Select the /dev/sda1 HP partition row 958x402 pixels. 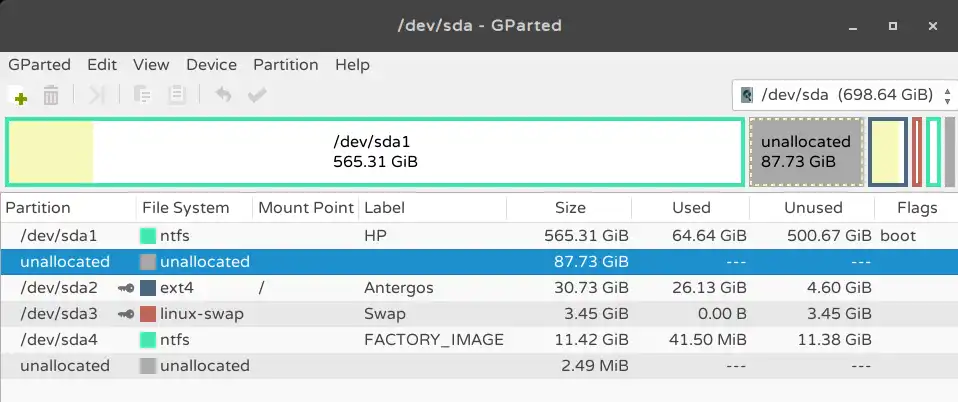[479, 236]
